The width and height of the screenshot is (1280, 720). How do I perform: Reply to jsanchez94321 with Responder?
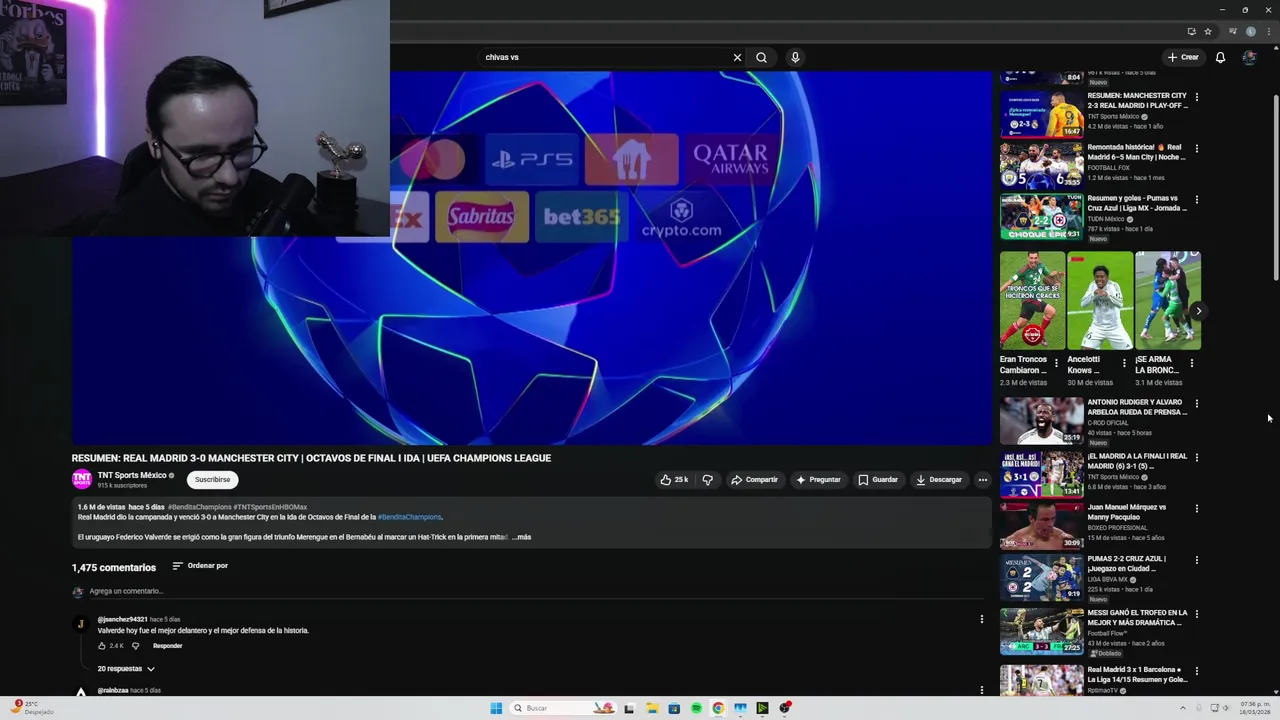click(167, 646)
